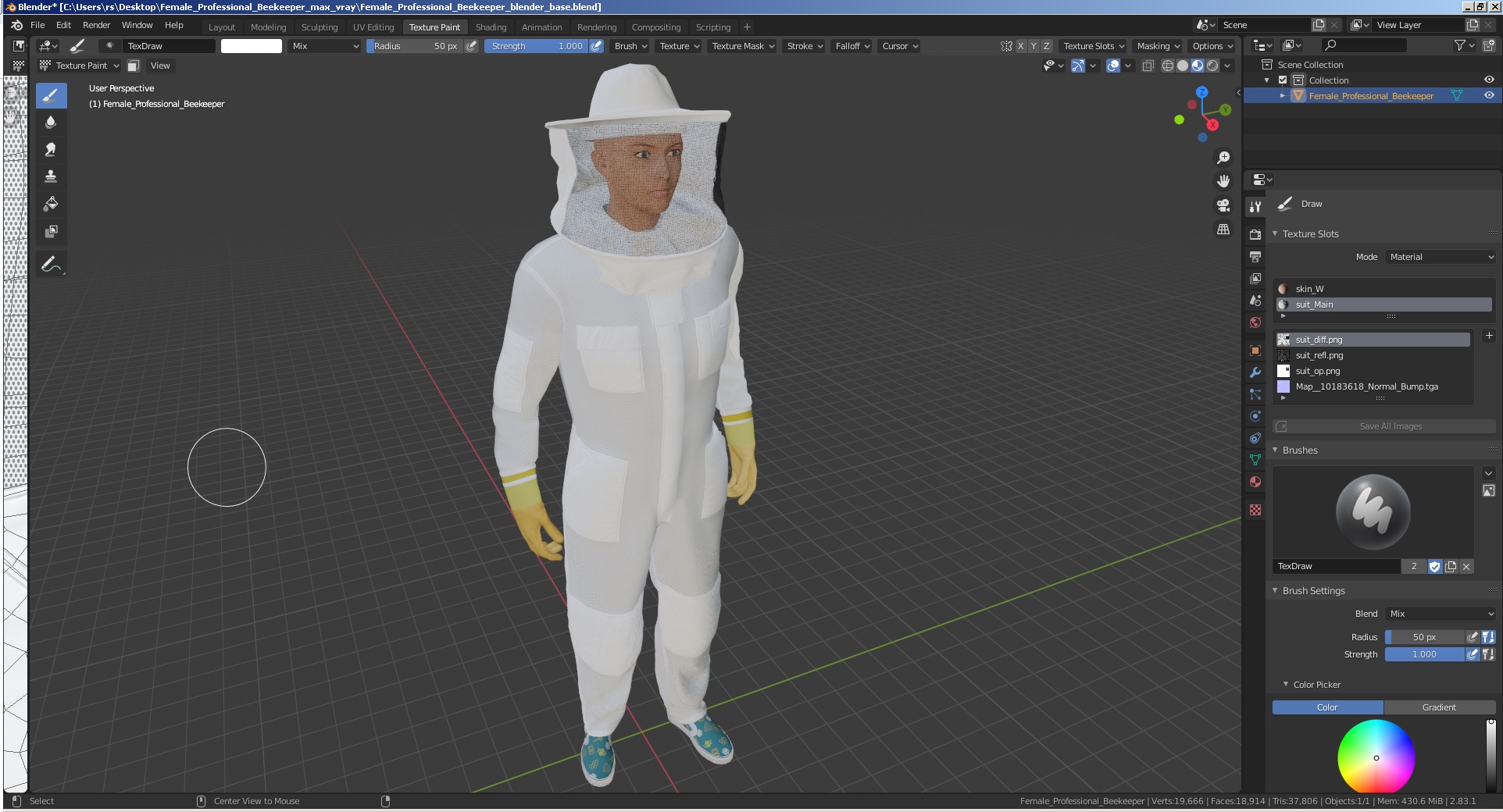Click the add texture slot plus button
This screenshot has width=1503, height=812.
point(1489,336)
